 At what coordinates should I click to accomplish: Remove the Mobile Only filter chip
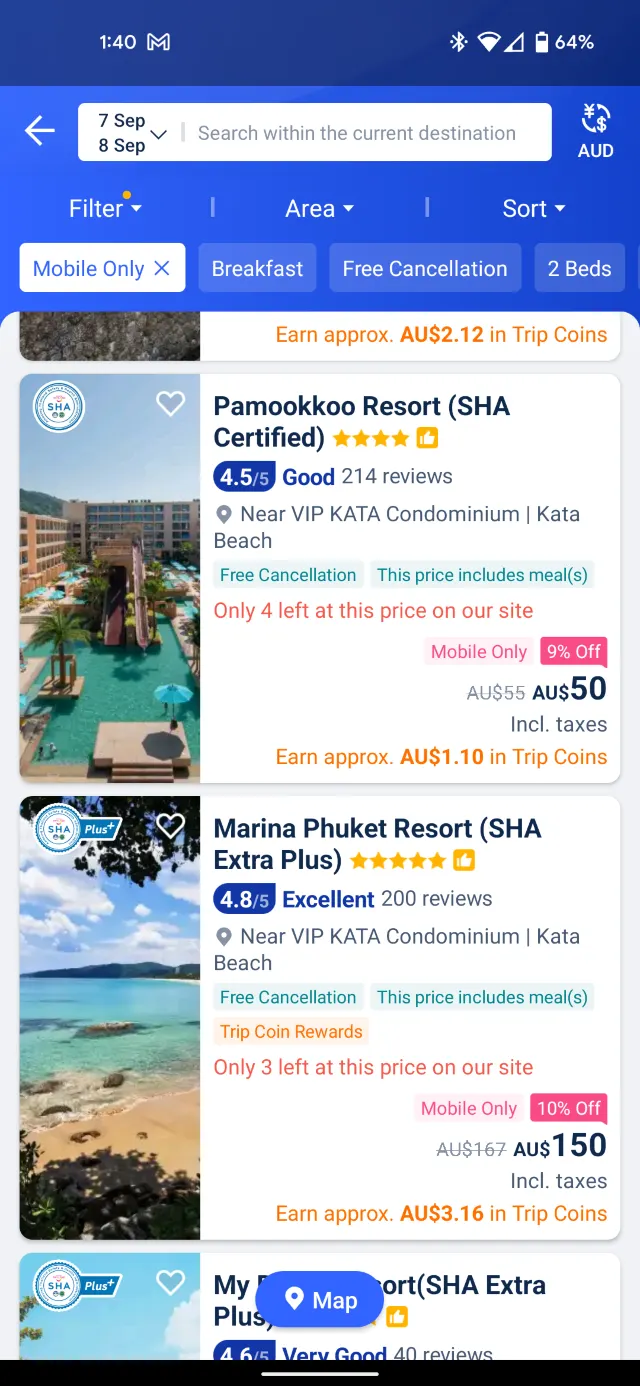[162, 268]
